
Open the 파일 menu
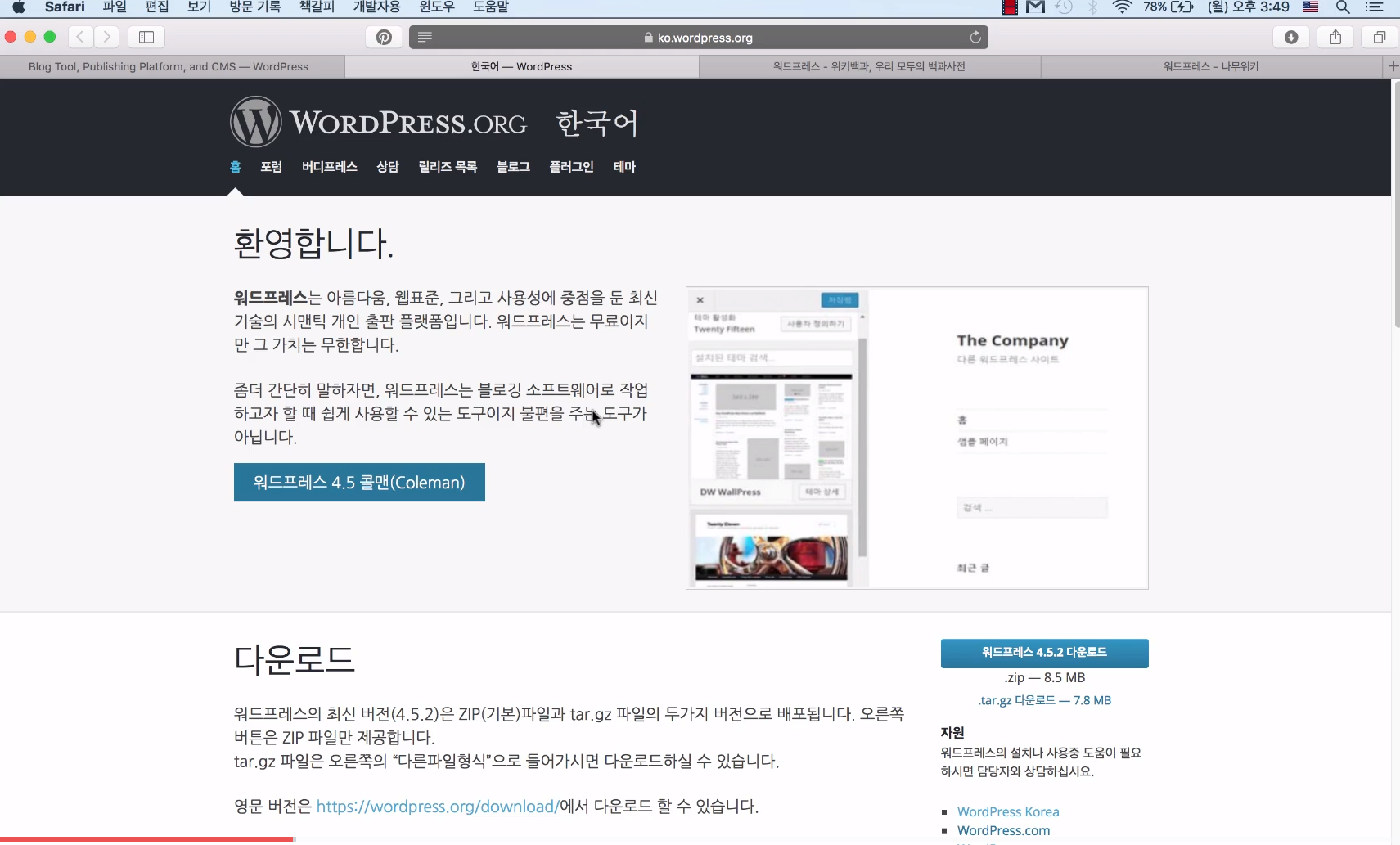point(115,7)
